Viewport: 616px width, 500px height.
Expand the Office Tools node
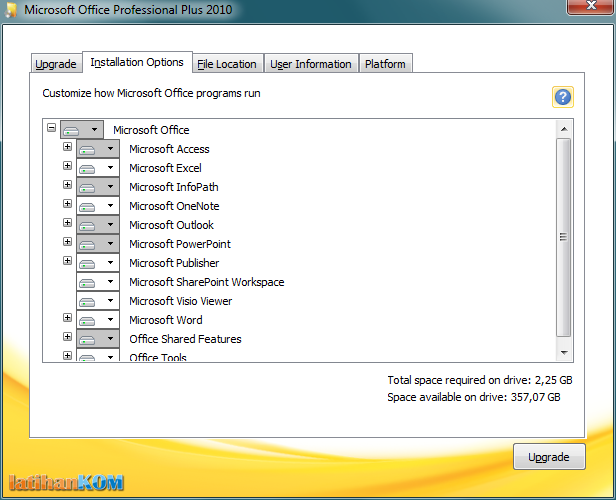68,355
